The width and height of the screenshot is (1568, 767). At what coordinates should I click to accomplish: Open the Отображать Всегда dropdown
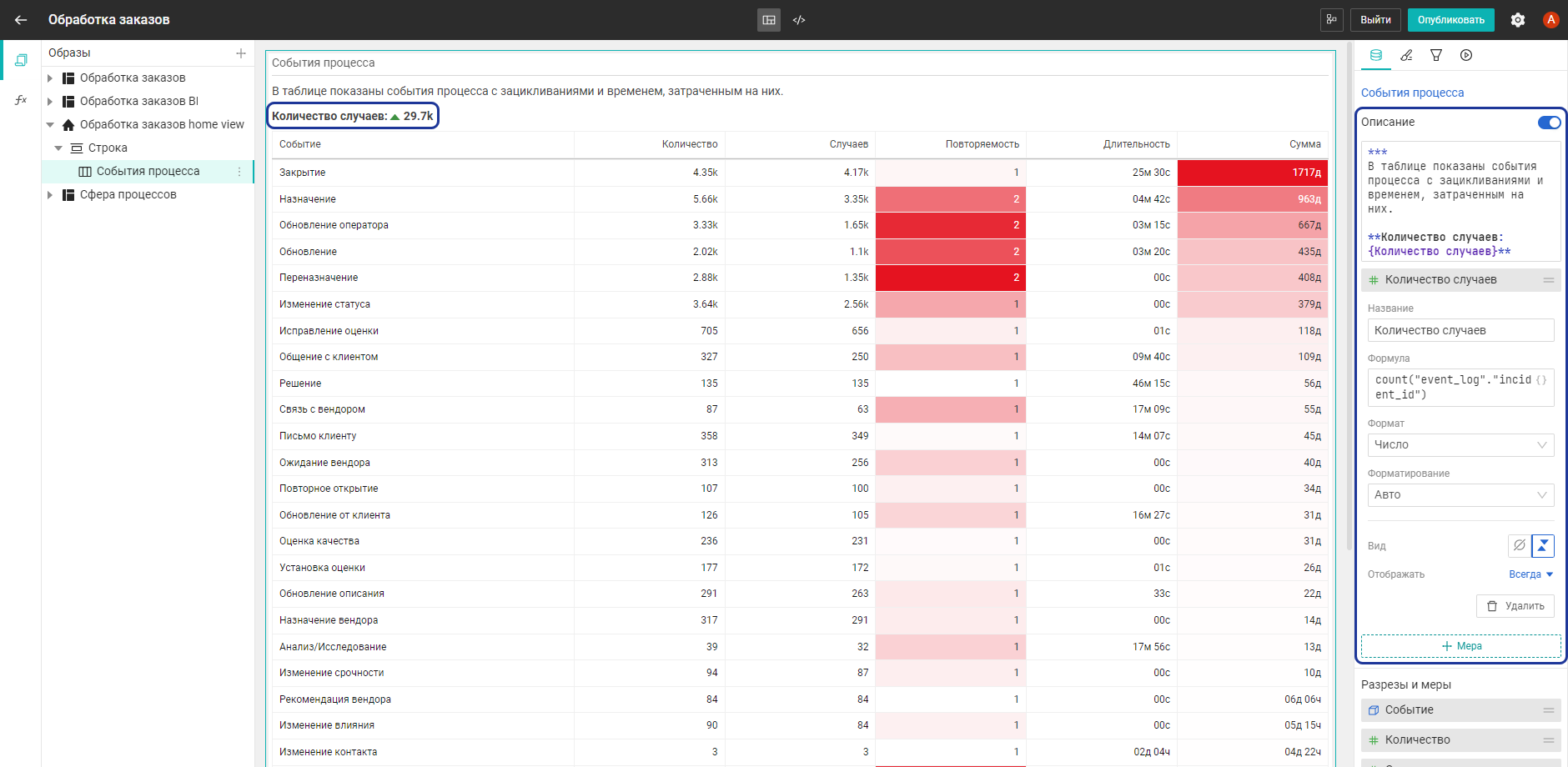1530,574
